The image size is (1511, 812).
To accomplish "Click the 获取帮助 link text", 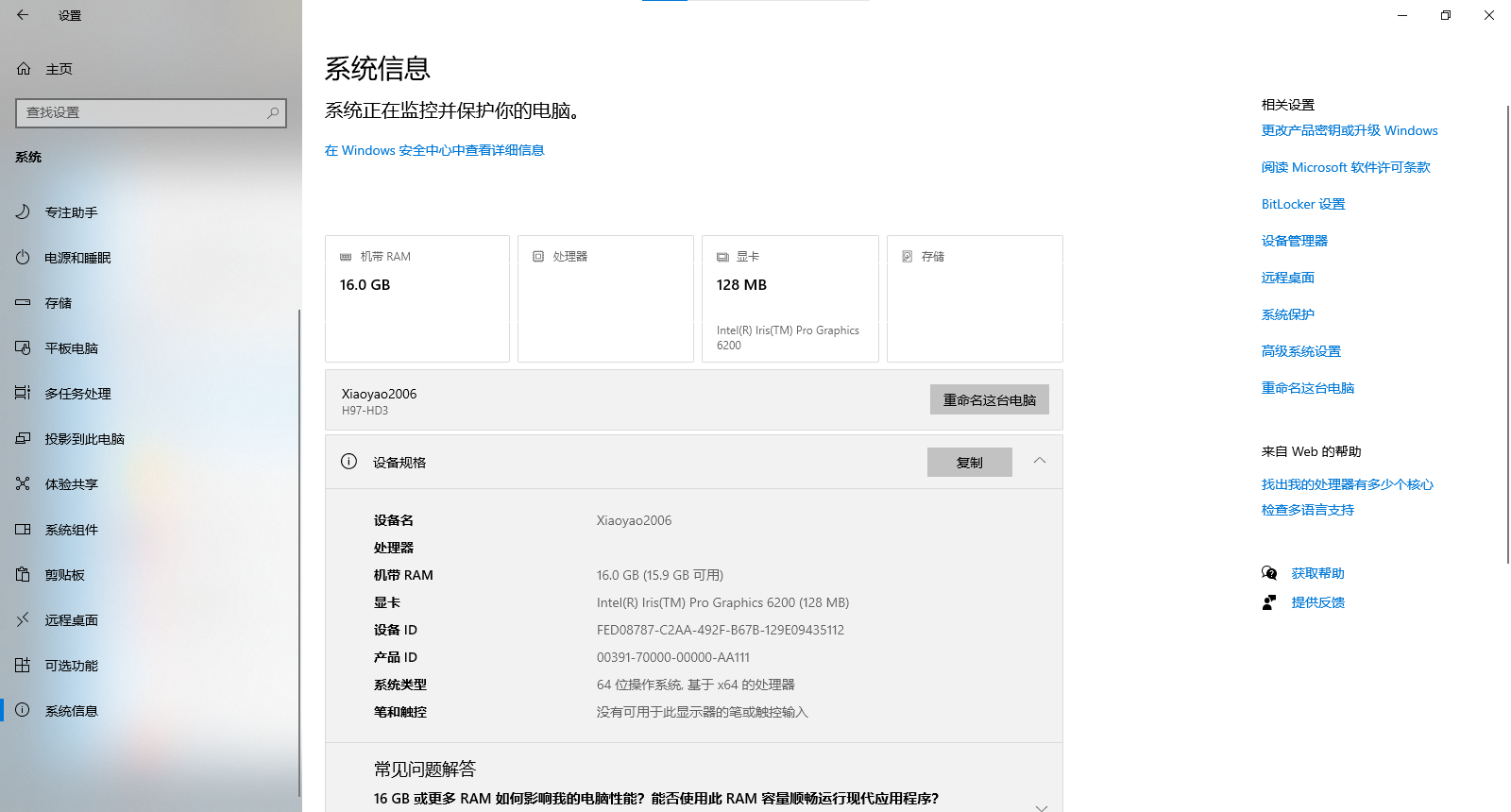I will click(1318, 573).
